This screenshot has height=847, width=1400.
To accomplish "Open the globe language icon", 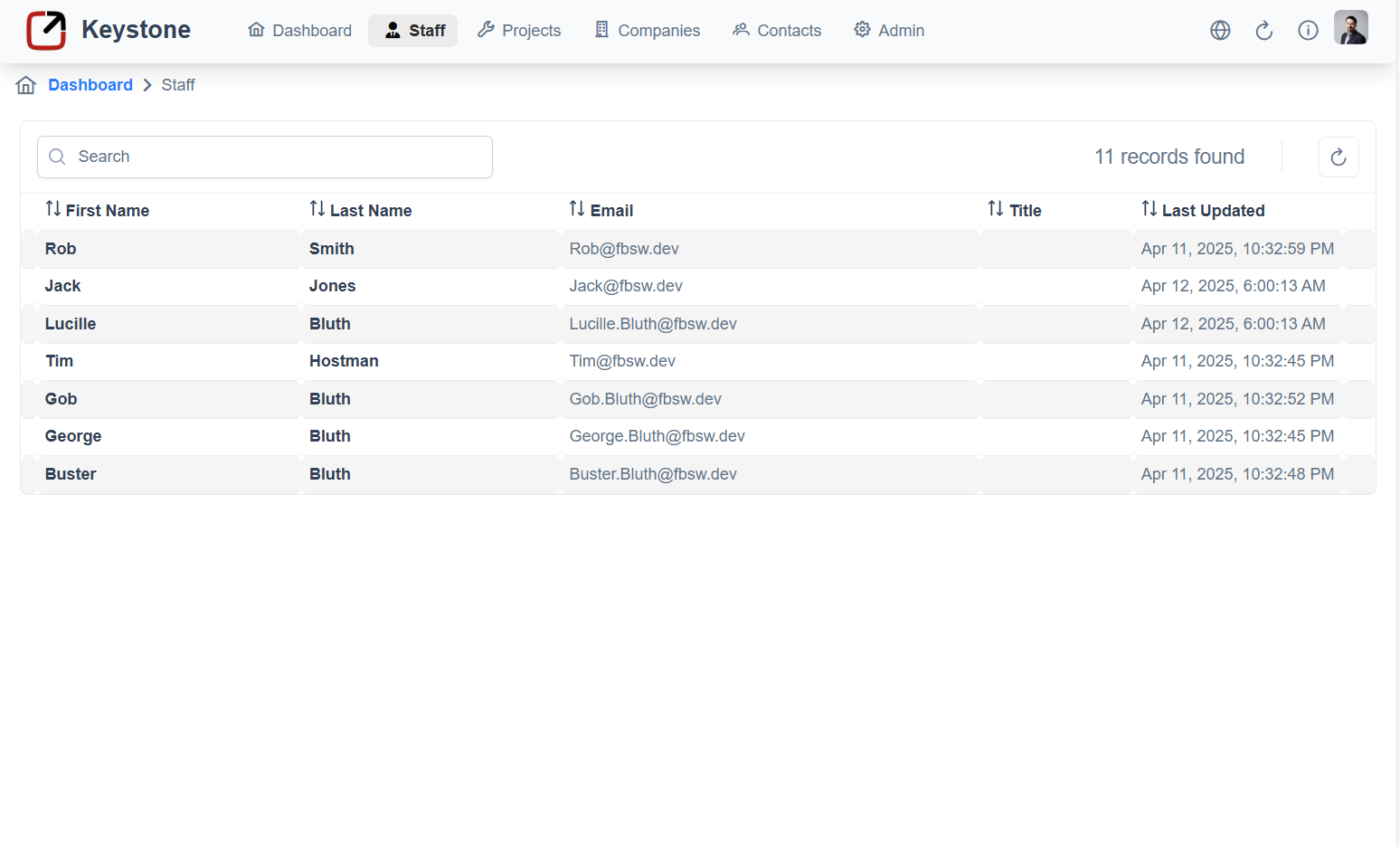I will (1220, 31).
